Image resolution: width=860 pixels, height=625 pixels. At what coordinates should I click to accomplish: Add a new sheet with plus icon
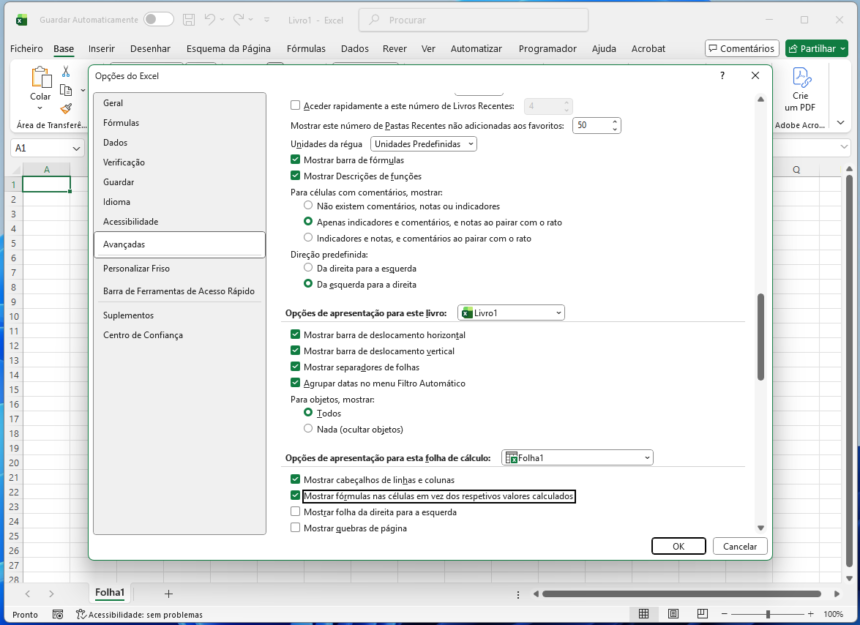(x=168, y=594)
